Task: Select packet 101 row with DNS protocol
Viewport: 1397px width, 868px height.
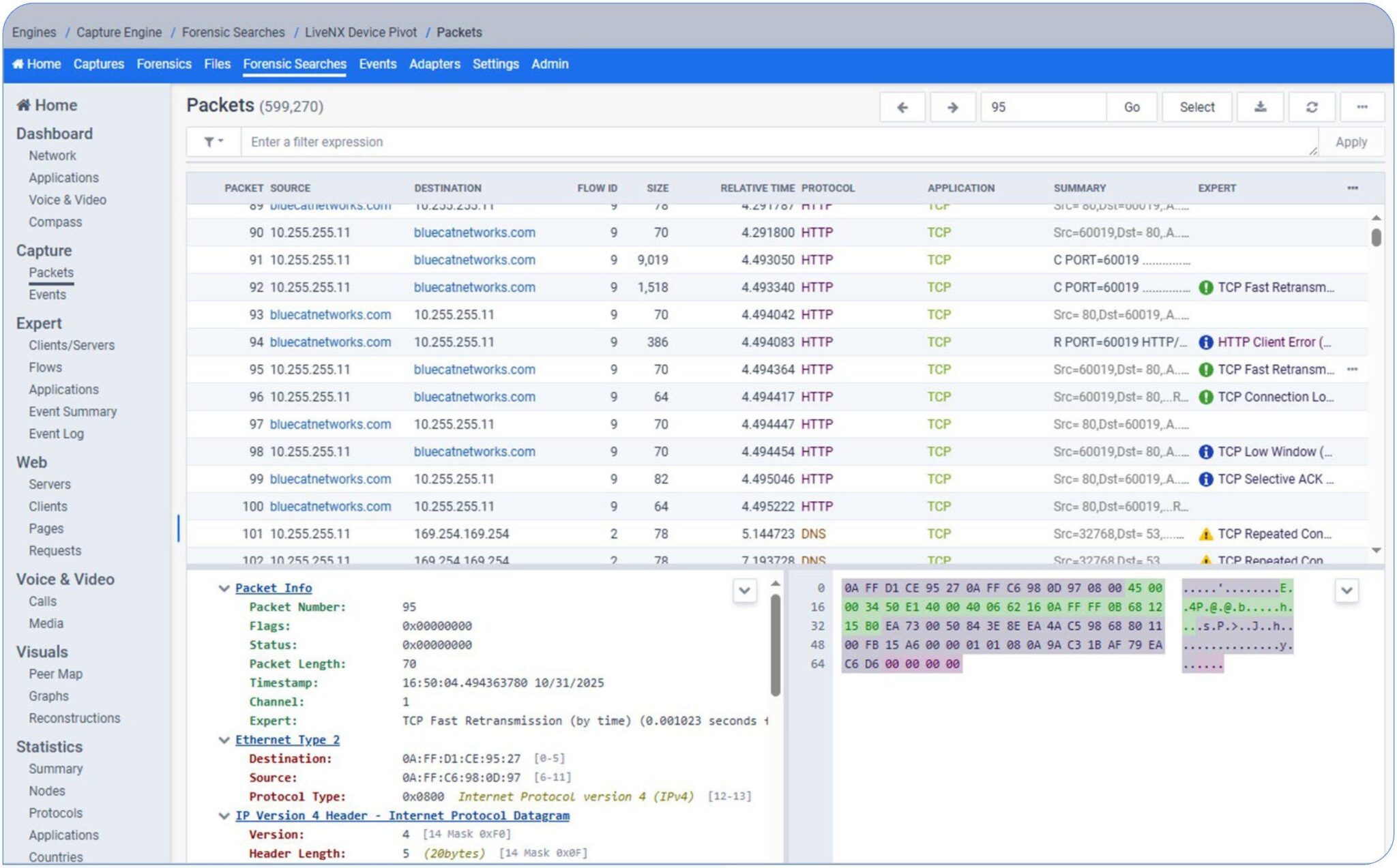Action: (x=778, y=534)
